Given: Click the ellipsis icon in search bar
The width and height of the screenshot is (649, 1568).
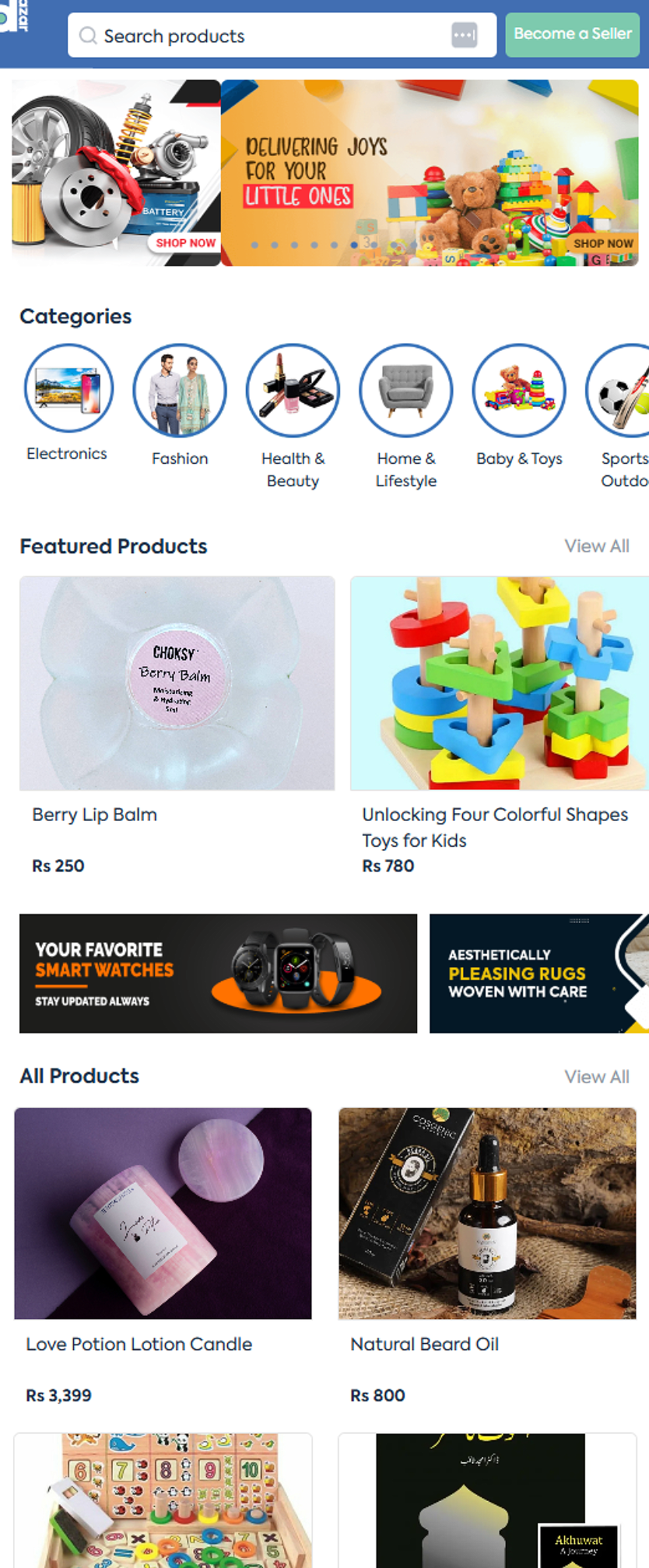Looking at the screenshot, I should [464, 35].
